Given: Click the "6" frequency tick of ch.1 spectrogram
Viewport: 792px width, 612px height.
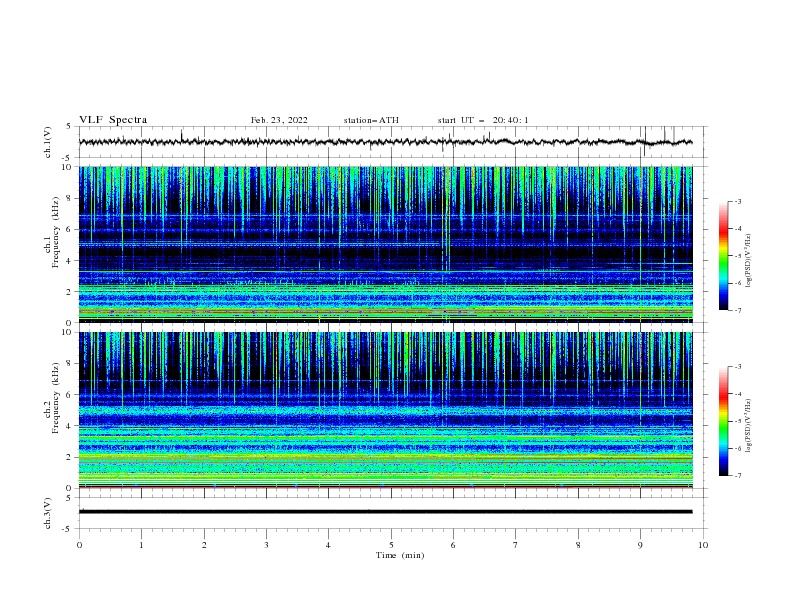Looking at the screenshot, I should click(x=70, y=229).
